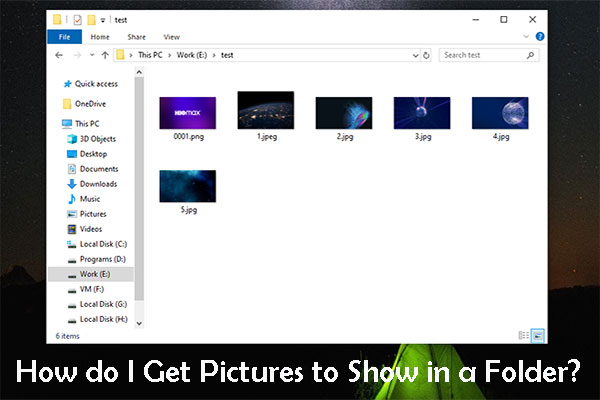Click the Videos filmstrip icon
Viewport: 600px width, 400px height.
pos(72,229)
